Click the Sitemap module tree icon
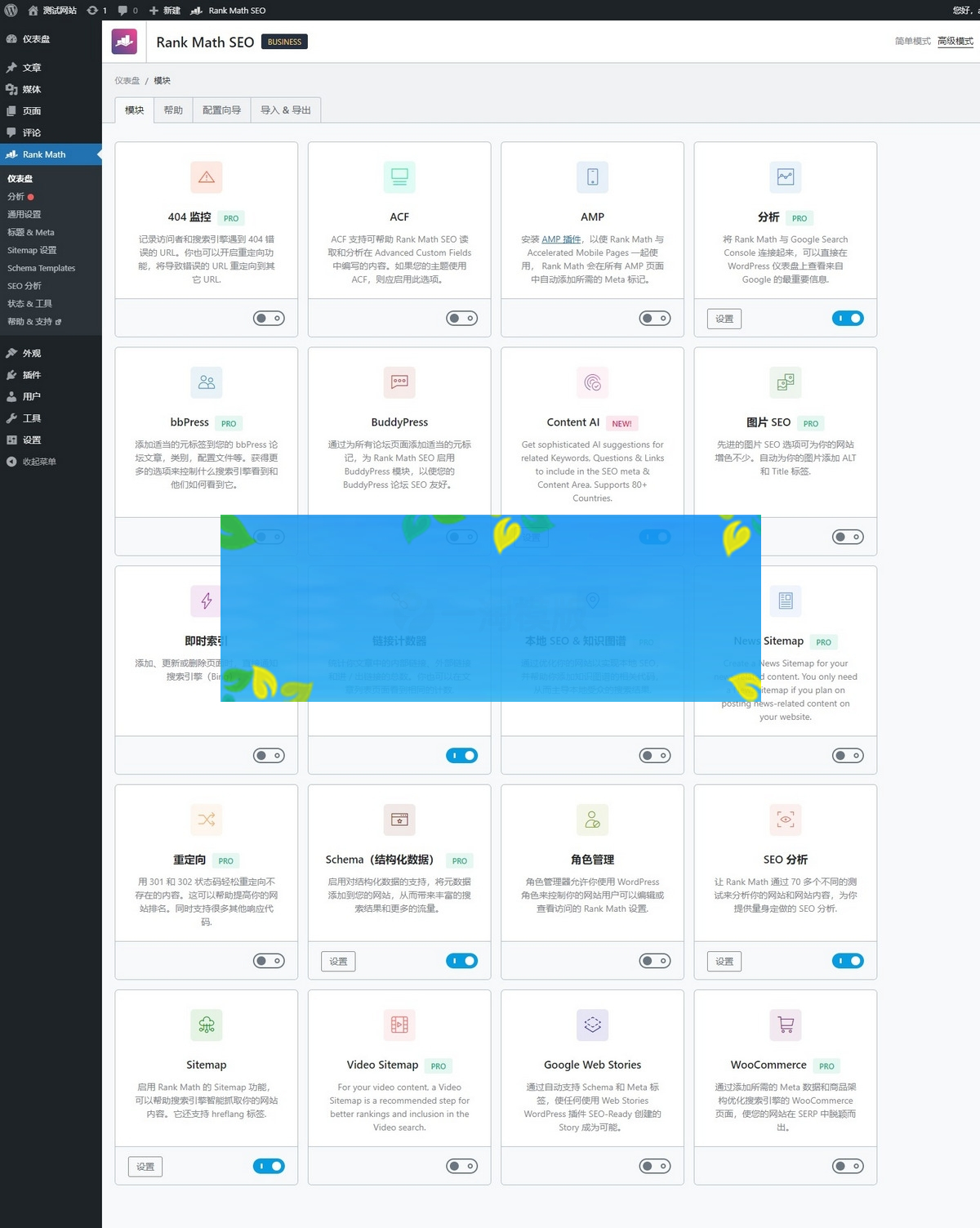This screenshot has width=980, height=1228. point(206,1025)
